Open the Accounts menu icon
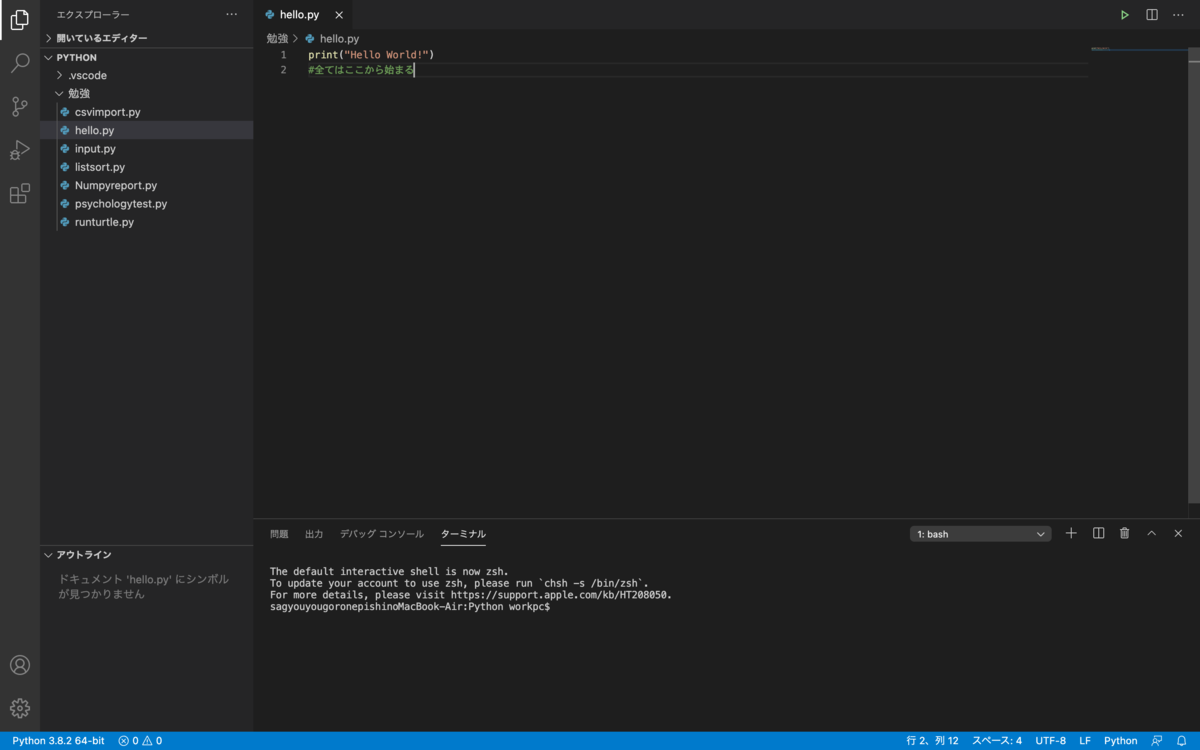 click(19, 665)
